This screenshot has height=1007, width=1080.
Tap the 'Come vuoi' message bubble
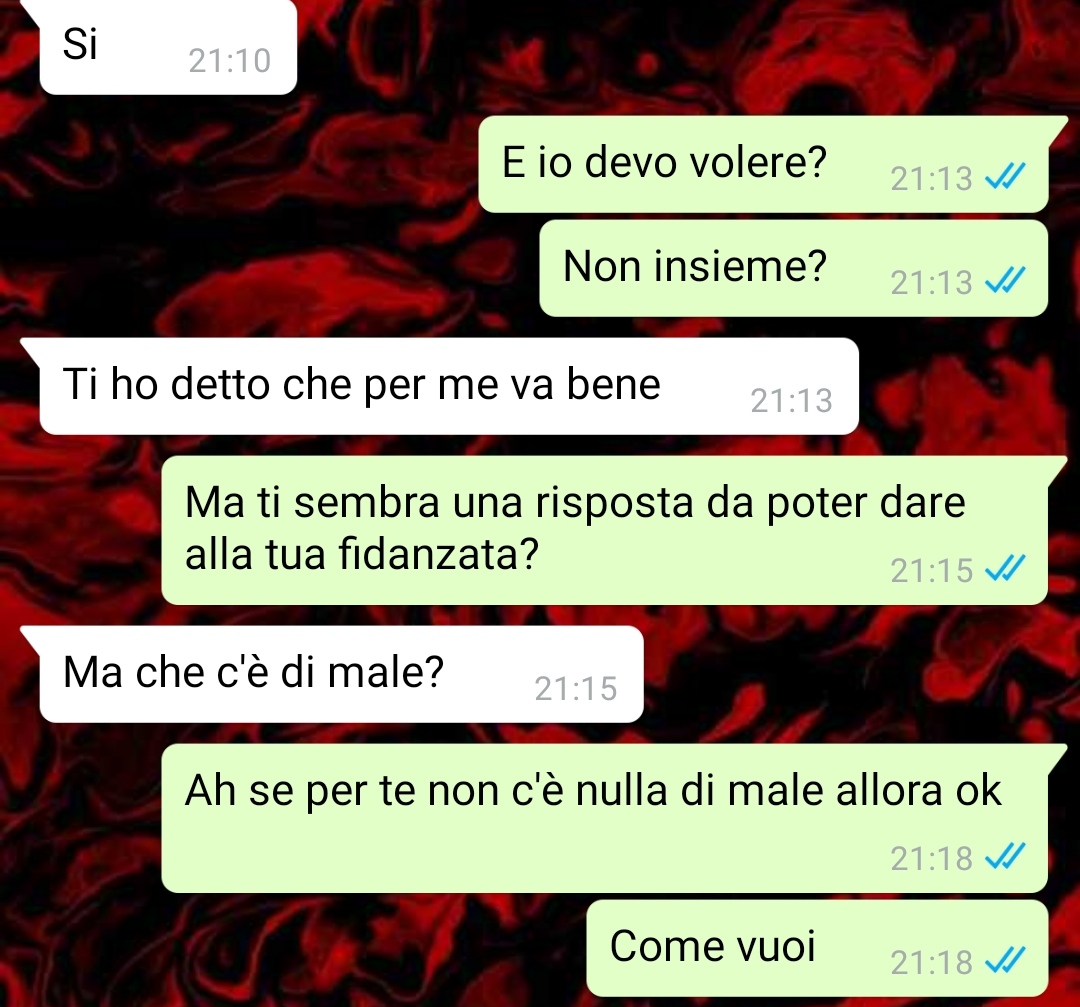pyautogui.click(x=818, y=948)
